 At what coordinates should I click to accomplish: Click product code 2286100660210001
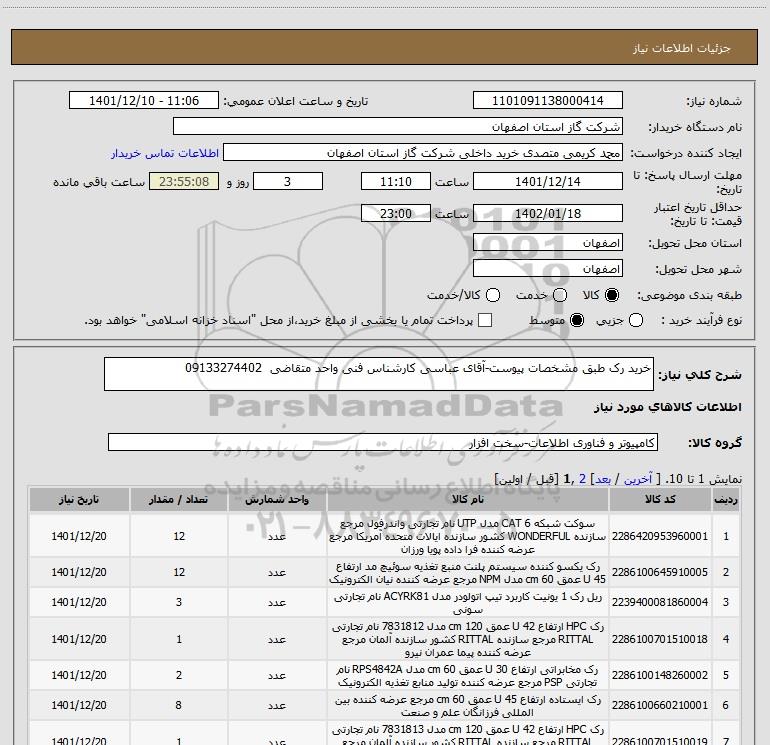660,705
